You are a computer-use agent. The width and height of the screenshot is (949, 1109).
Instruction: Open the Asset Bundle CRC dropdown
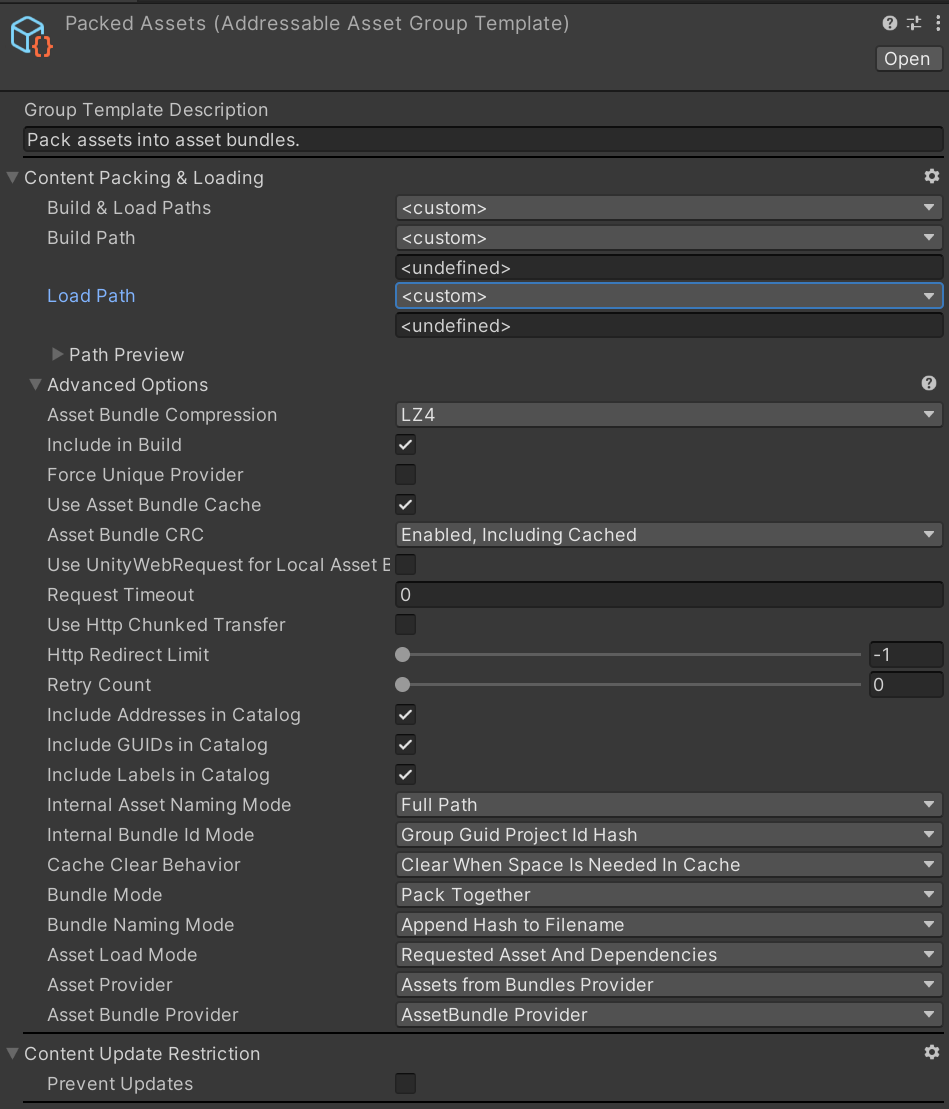click(668, 535)
